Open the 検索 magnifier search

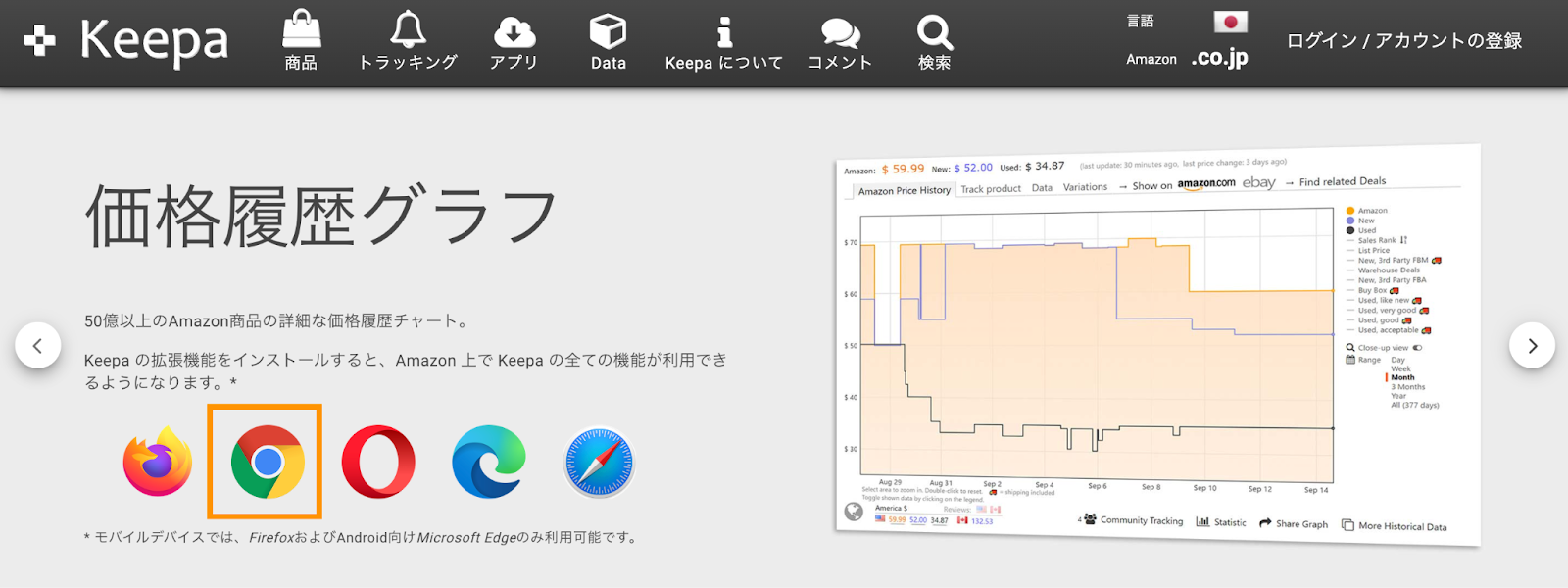[934, 41]
